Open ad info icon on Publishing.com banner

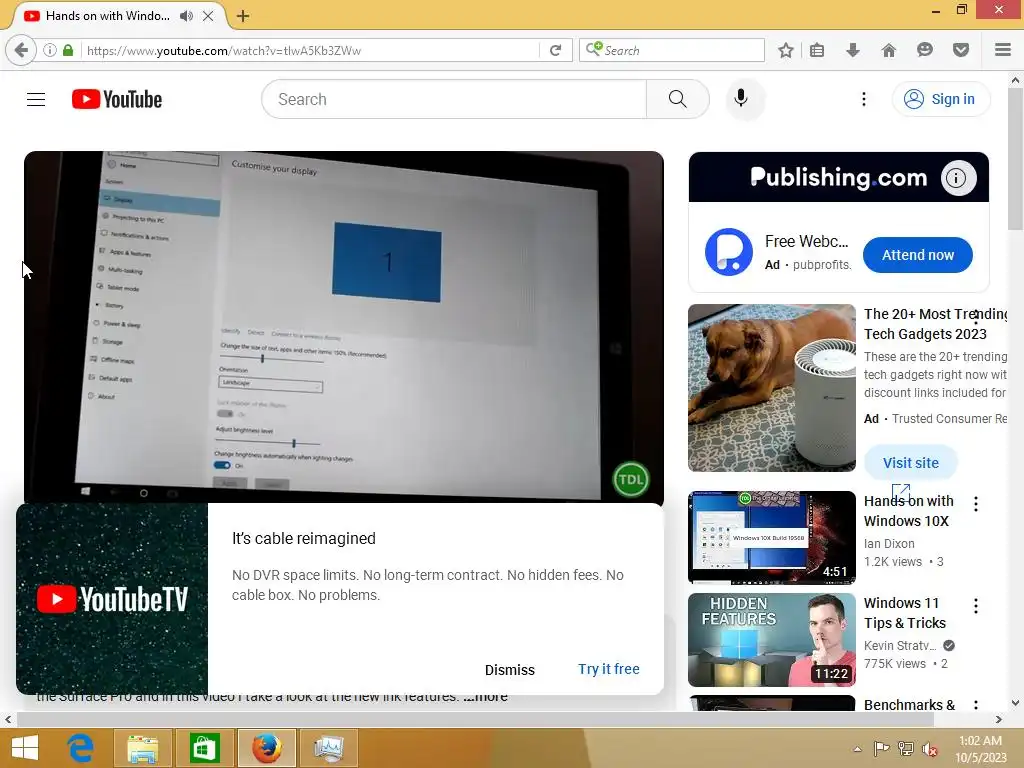957,178
